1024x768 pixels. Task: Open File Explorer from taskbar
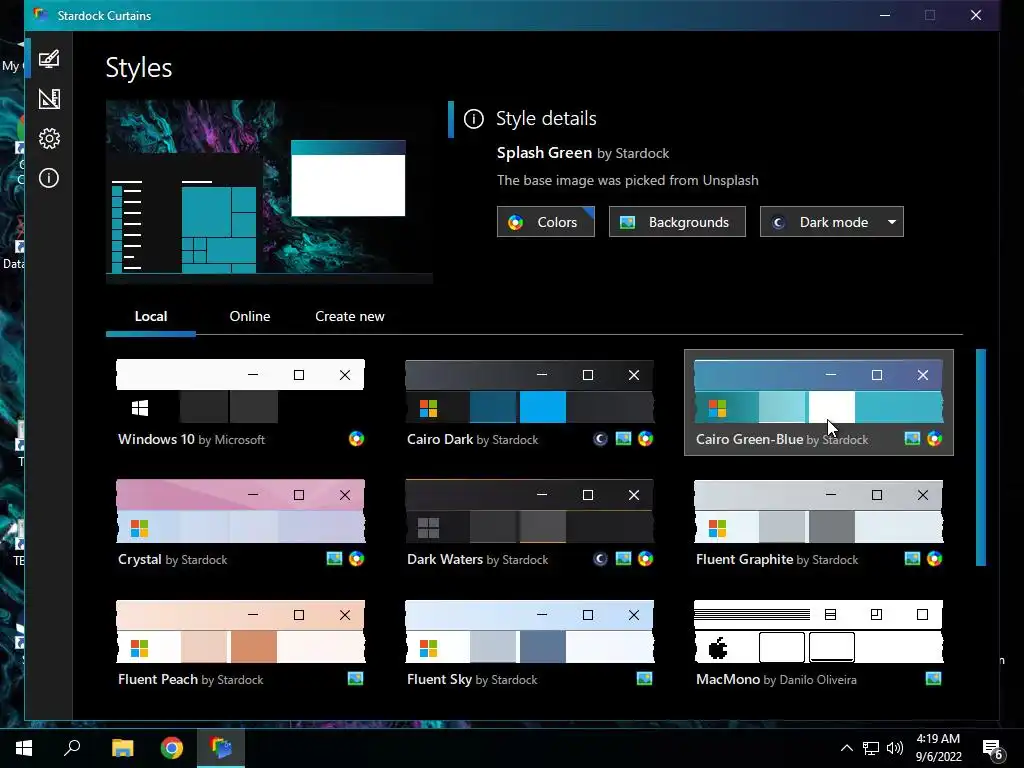[122, 748]
